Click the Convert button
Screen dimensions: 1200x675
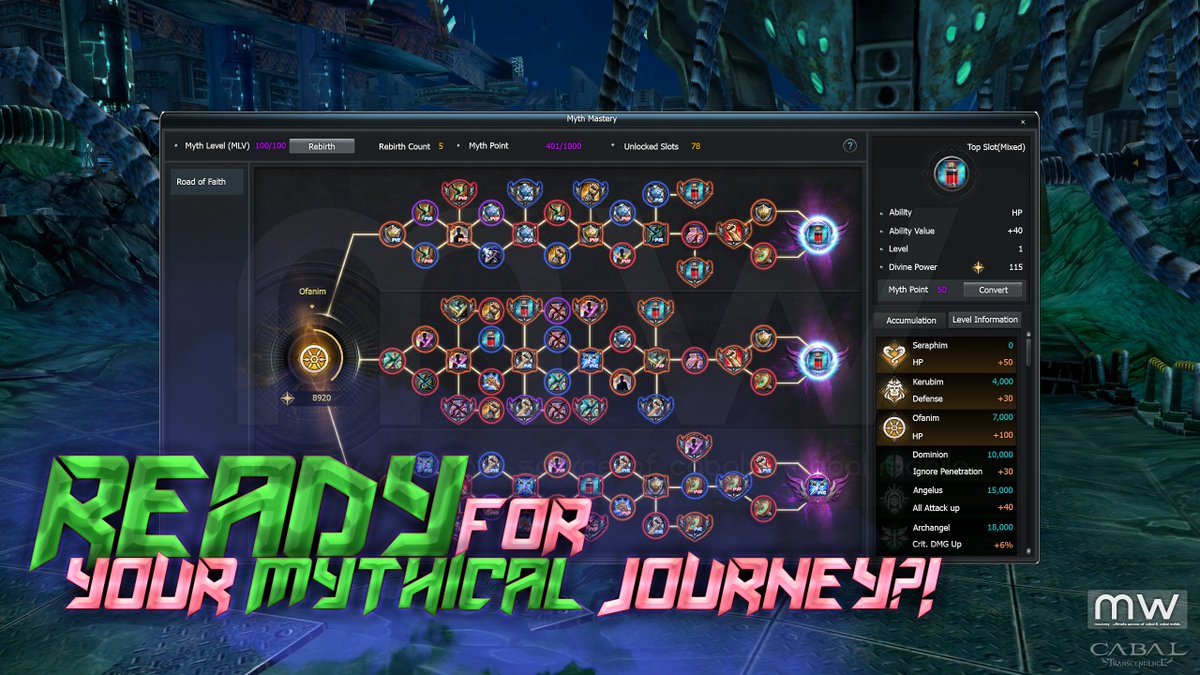(993, 290)
